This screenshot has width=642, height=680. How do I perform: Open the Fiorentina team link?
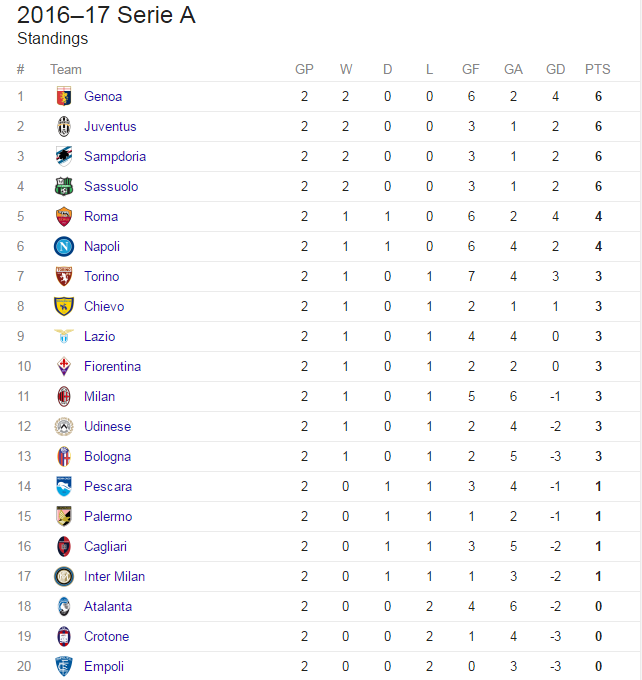point(112,366)
